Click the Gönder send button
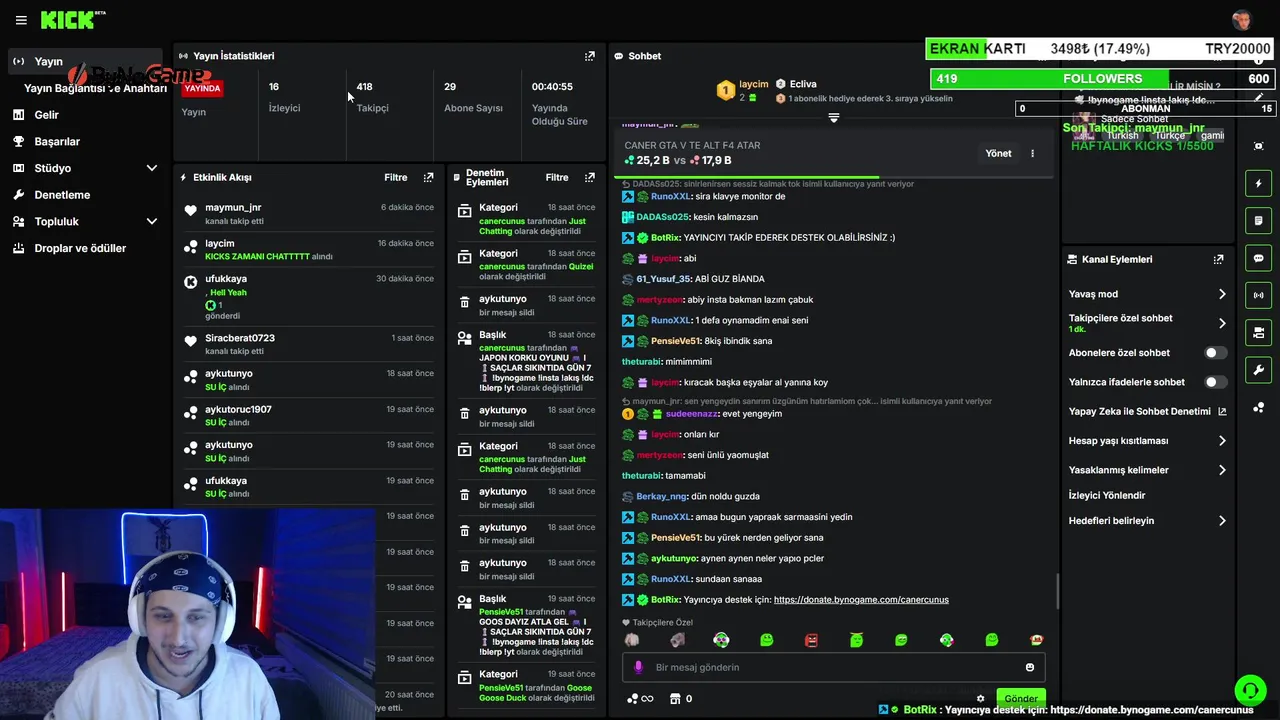Image resolution: width=1280 pixels, height=720 pixels. (1021, 698)
